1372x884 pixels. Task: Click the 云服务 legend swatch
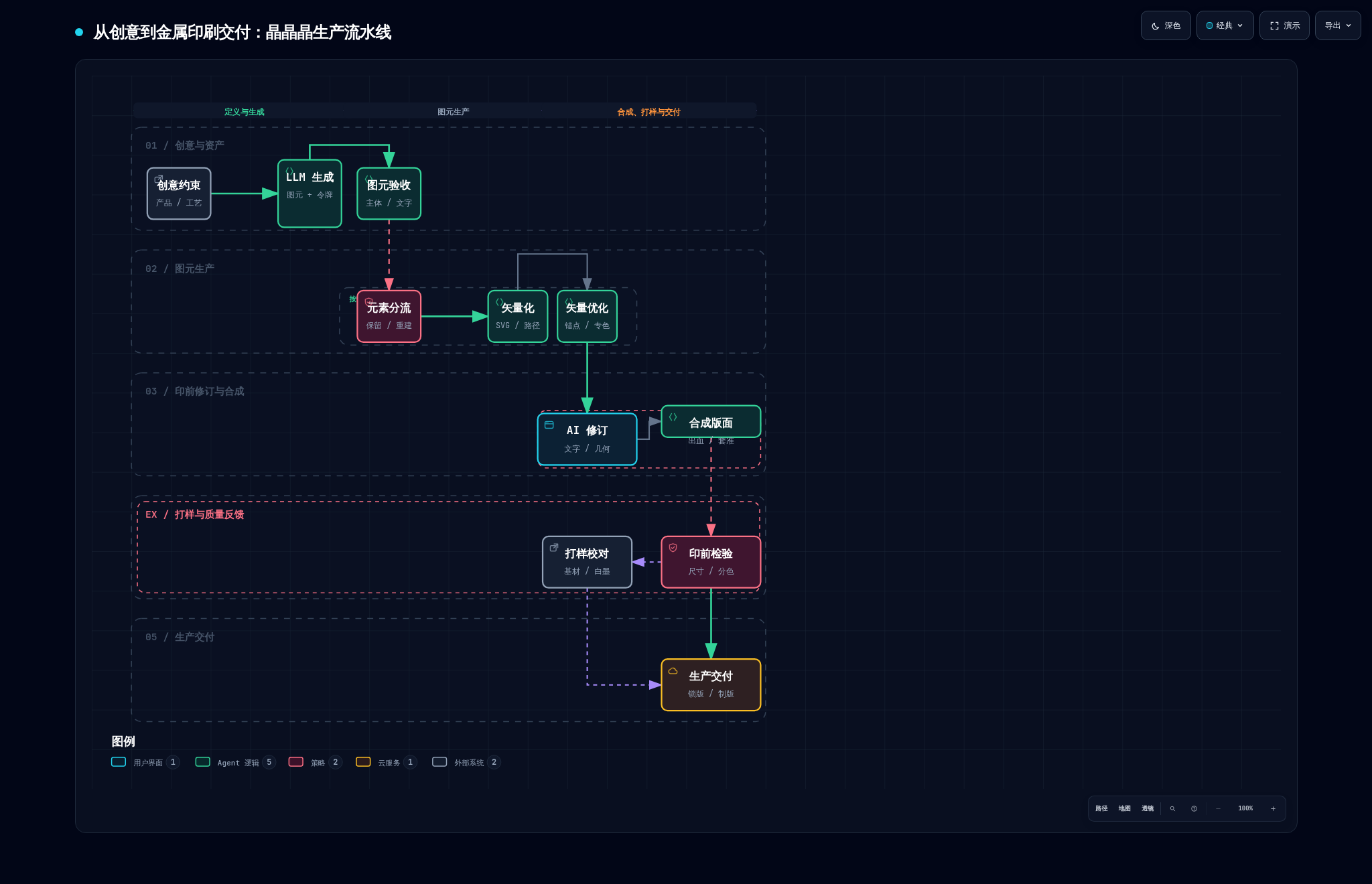[x=363, y=761]
